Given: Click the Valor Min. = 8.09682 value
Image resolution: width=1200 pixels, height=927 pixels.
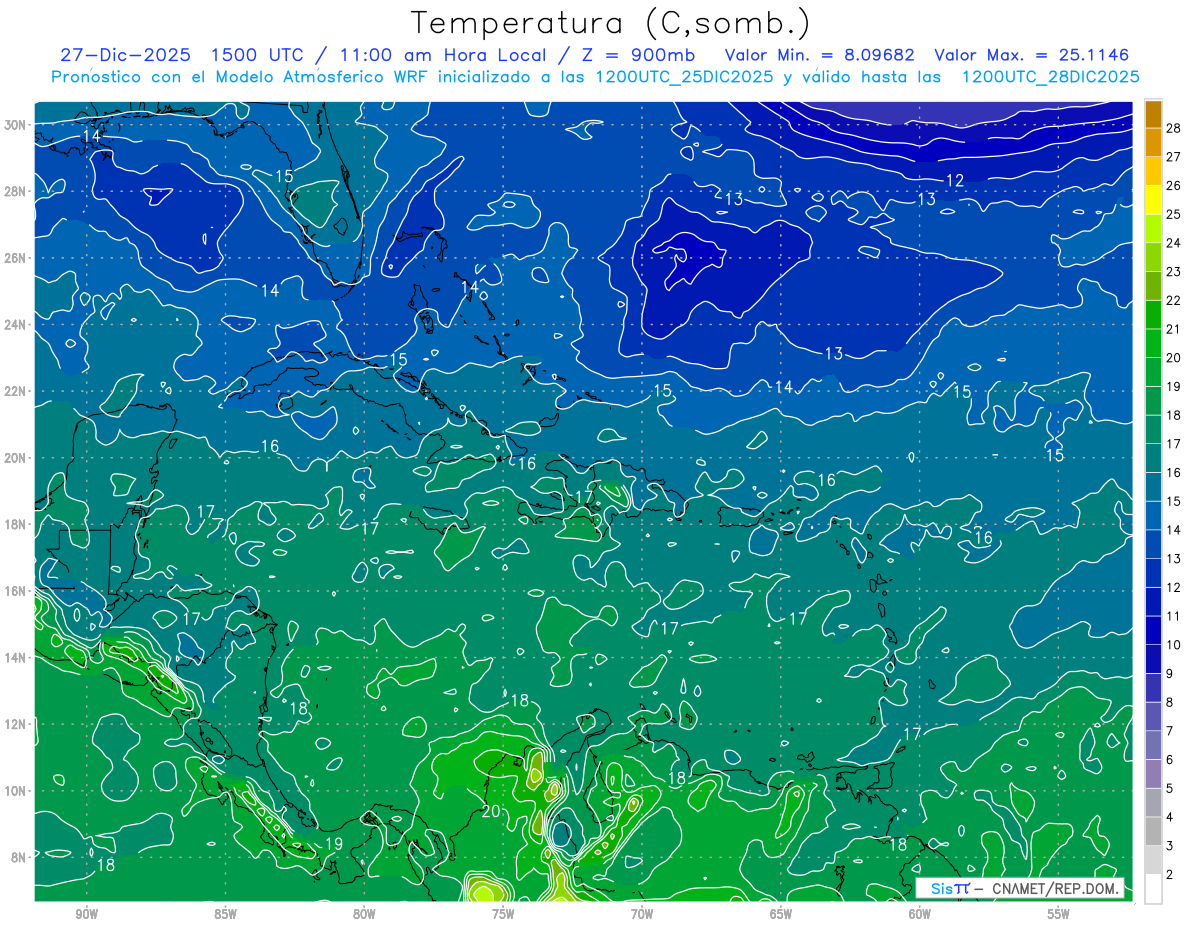Looking at the screenshot, I should click(820, 54).
